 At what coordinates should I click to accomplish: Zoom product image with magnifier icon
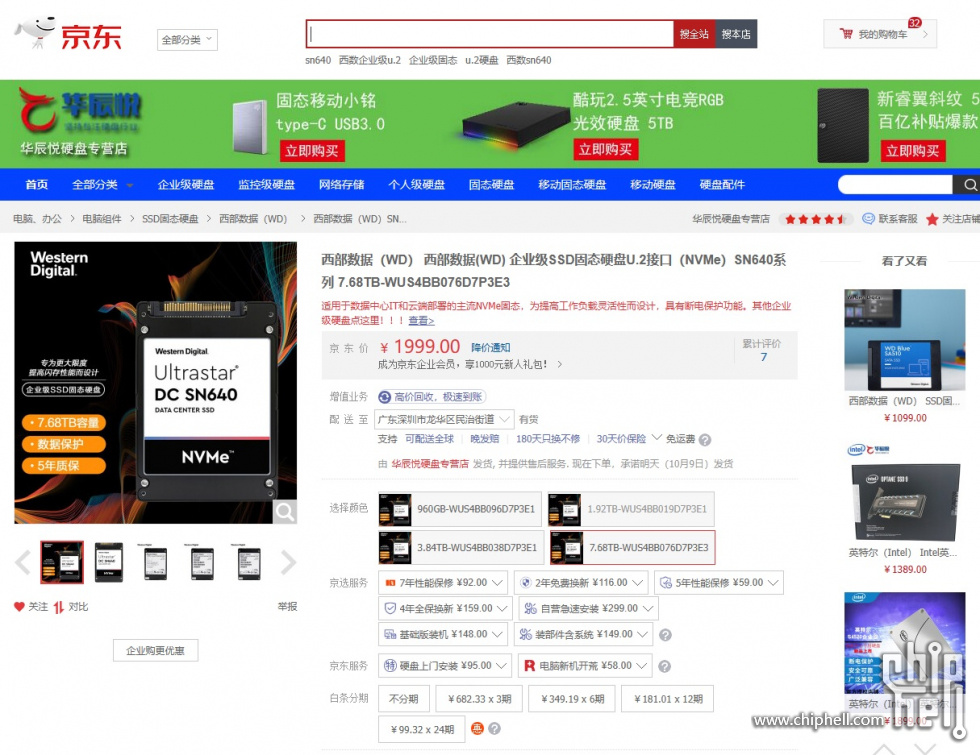pos(284,512)
